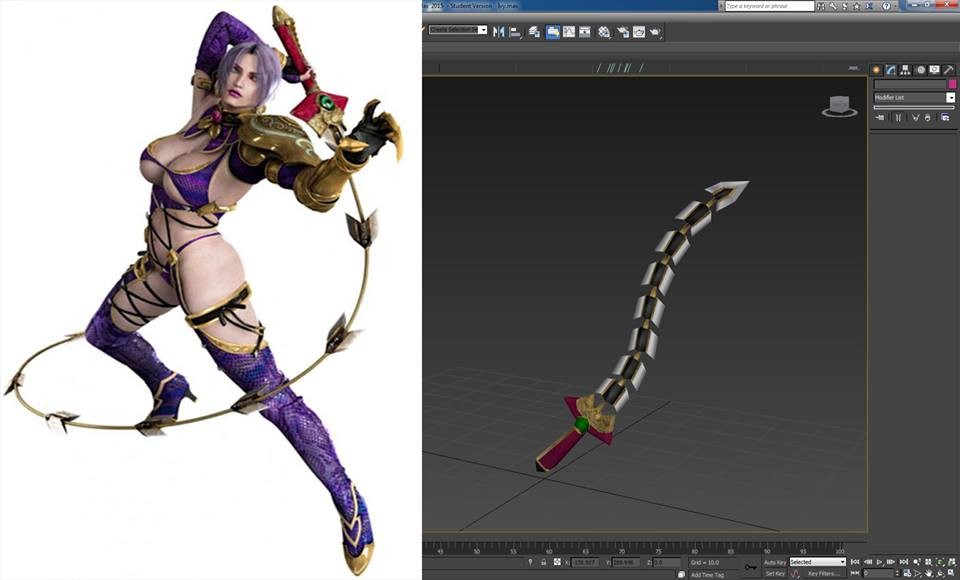Viewport: 960px width, 580px height.
Task: Click Configure Modifier Sets icon
Action: coord(945,117)
